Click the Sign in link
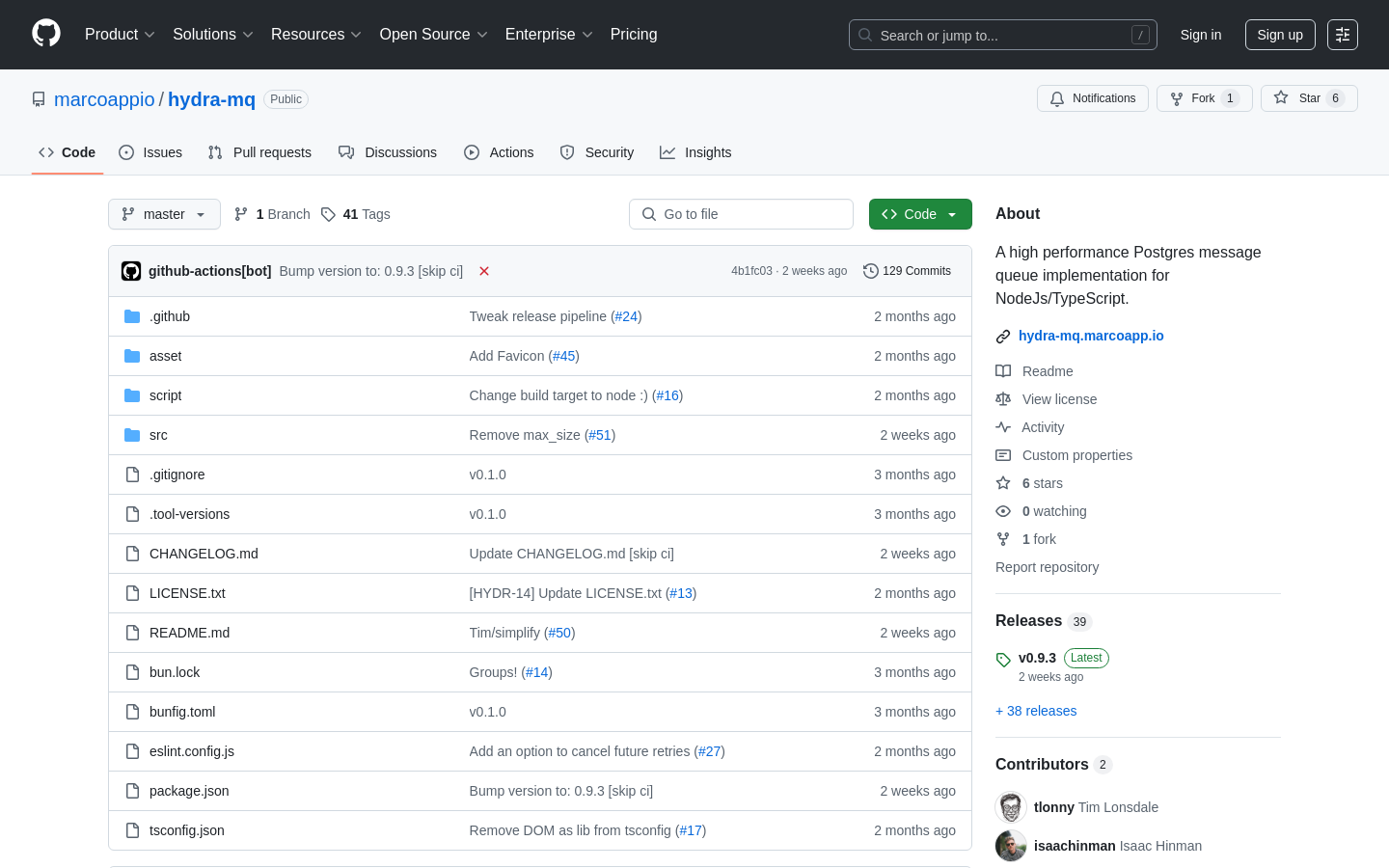 1201,35
